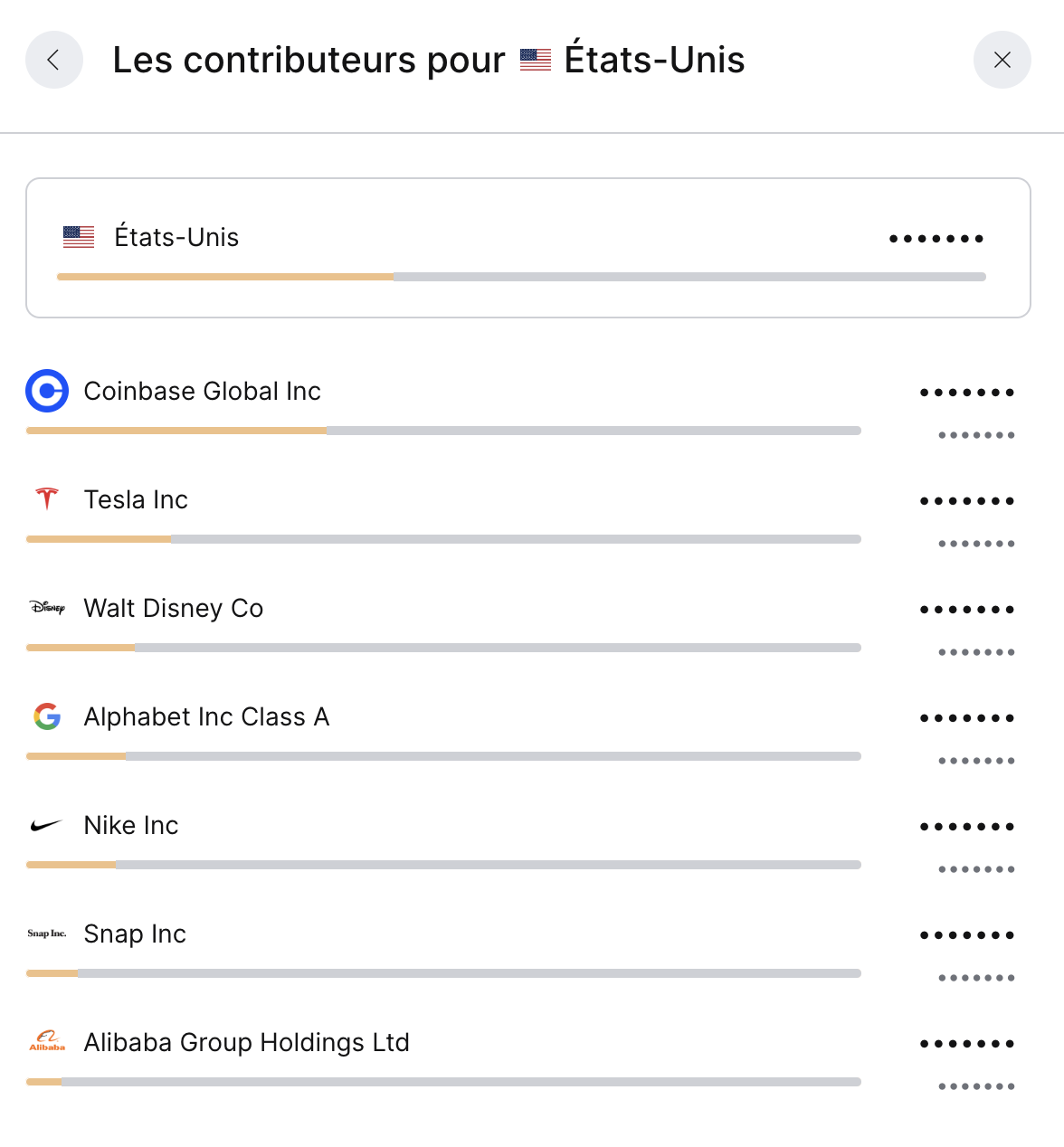Click the Alibaba logo icon
The width and height of the screenshot is (1064, 1147).
(47, 1042)
